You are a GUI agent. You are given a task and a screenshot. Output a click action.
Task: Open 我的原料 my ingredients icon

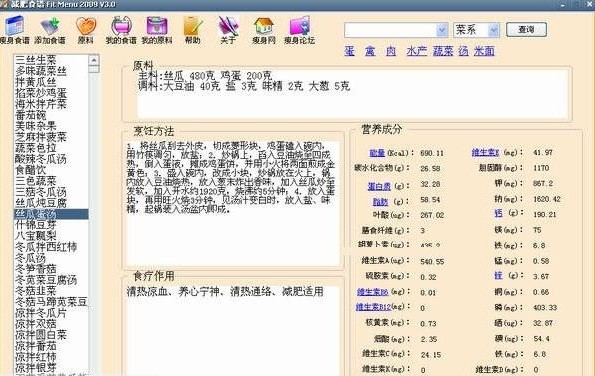coord(157,30)
